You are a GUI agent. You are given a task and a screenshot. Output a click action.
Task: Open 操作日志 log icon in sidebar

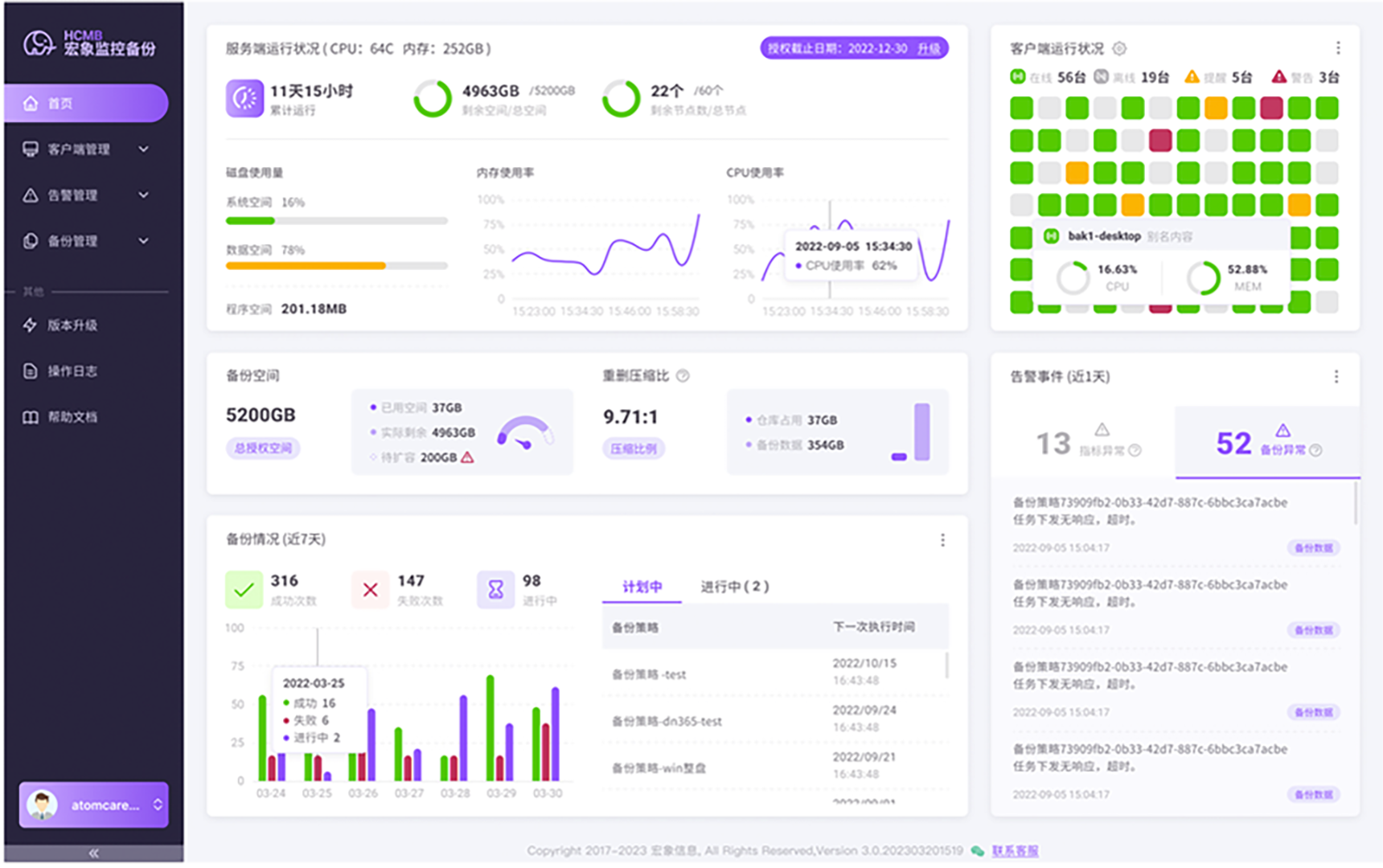(31, 371)
